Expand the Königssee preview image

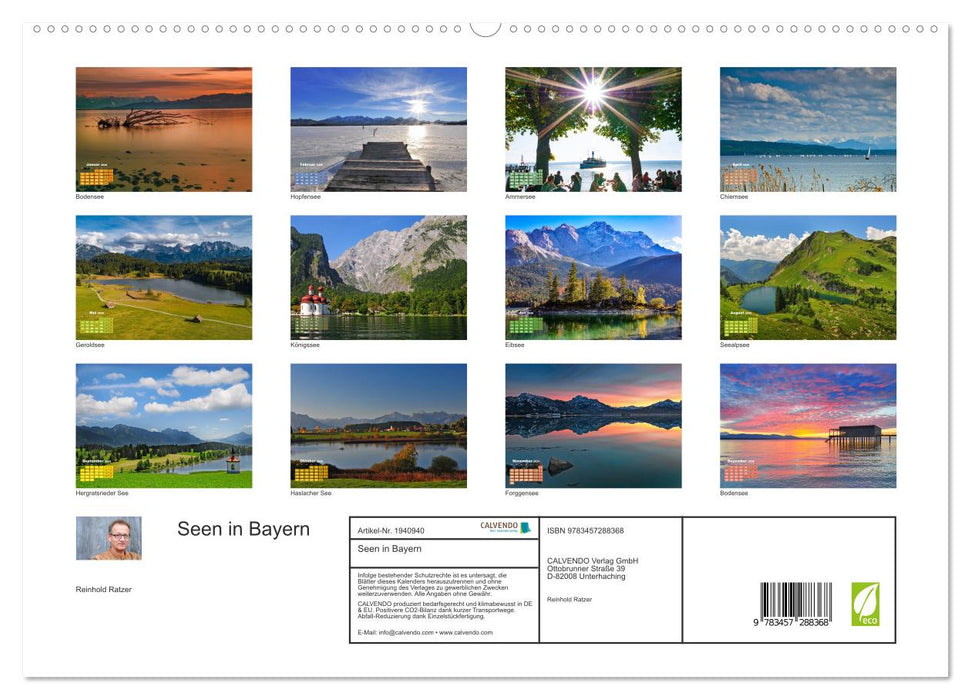coord(378,277)
